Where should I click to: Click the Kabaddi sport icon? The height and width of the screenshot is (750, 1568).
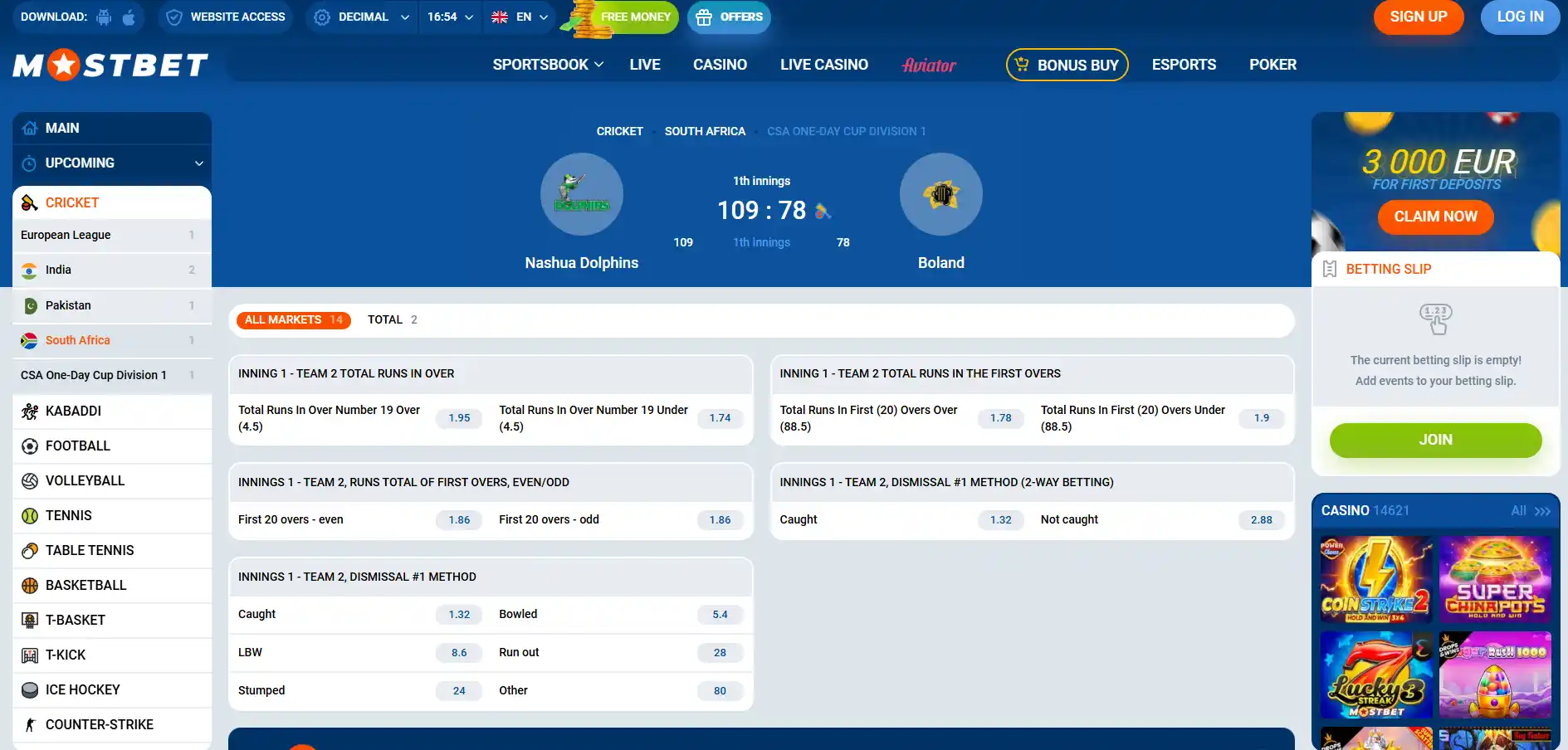point(30,411)
